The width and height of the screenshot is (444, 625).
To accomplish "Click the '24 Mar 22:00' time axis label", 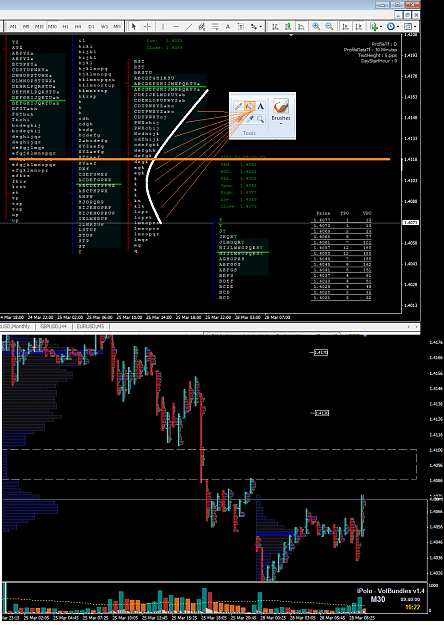I will pyautogui.click(x=41, y=317).
